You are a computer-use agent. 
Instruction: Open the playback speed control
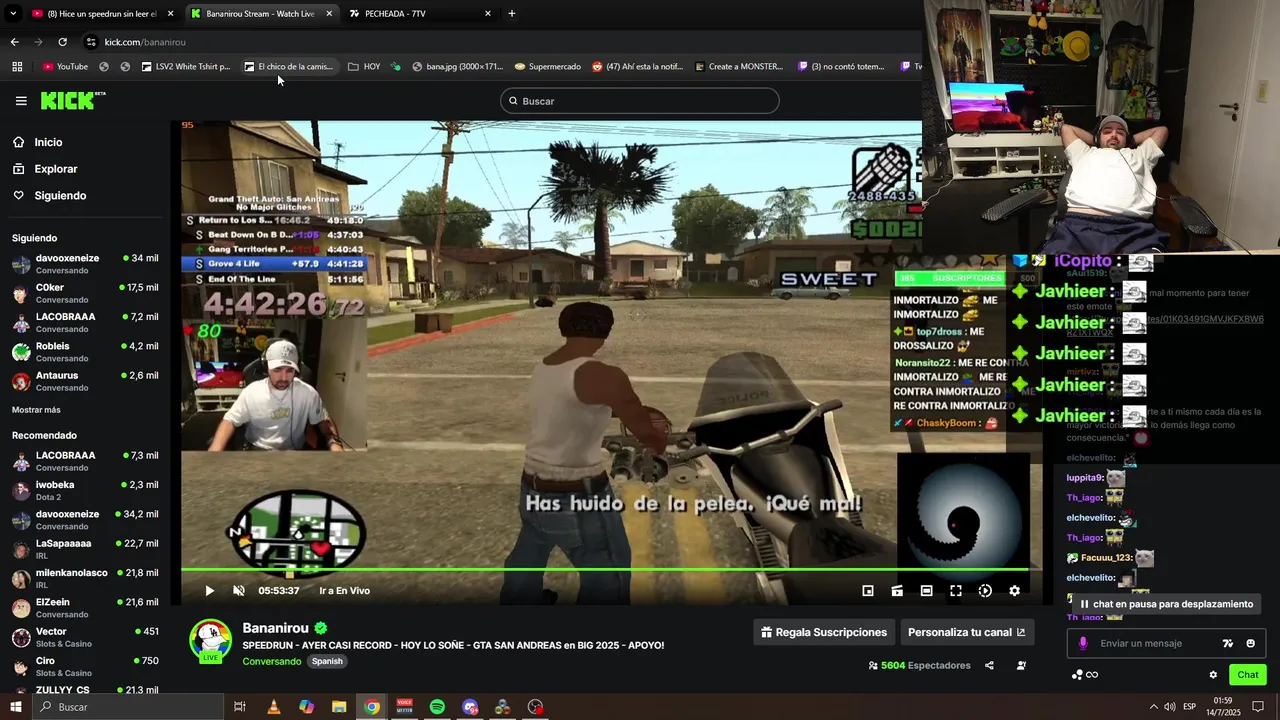pos(985,591)
